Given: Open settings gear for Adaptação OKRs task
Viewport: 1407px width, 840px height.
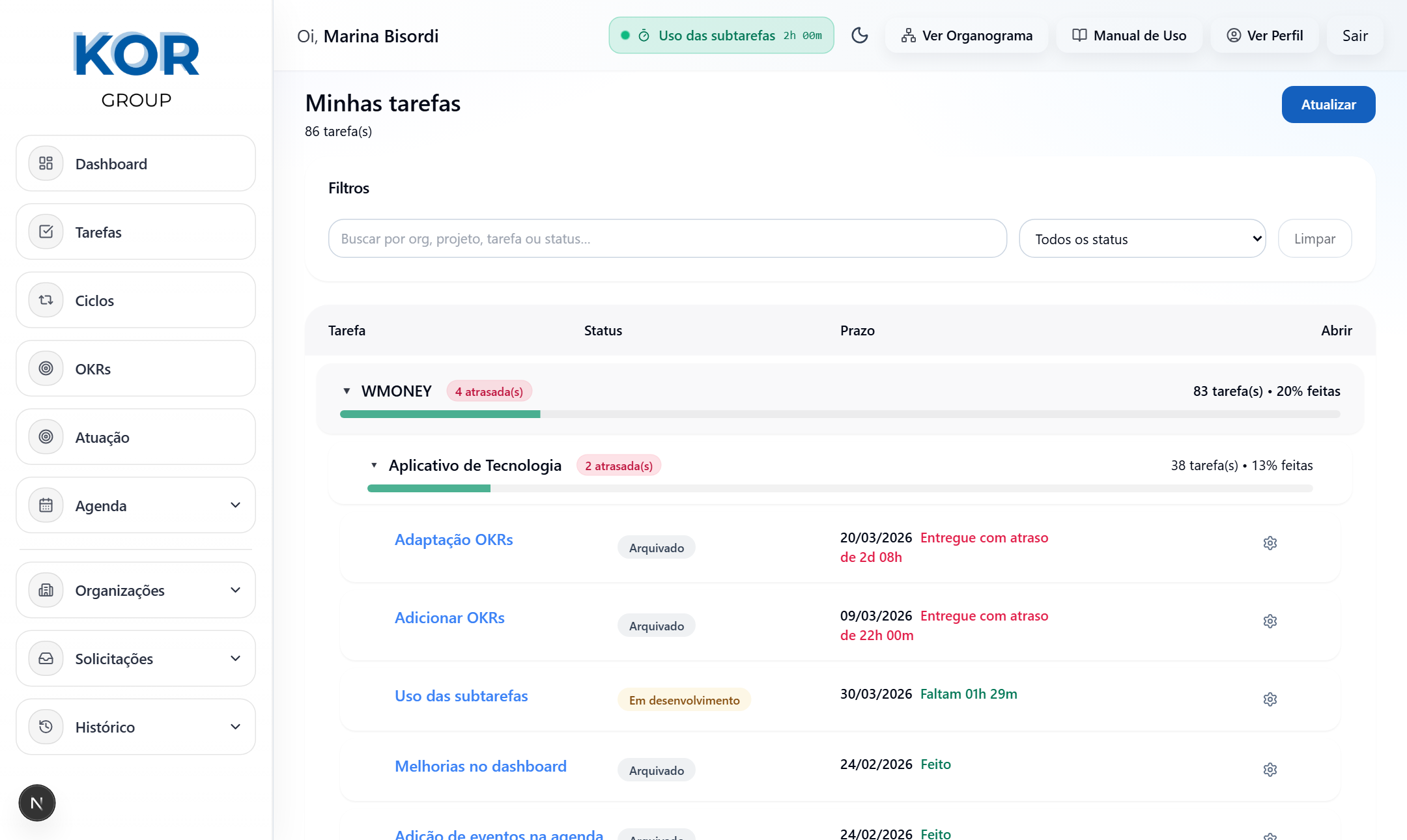Looking at the screenshot, I should click(1270, 543).
